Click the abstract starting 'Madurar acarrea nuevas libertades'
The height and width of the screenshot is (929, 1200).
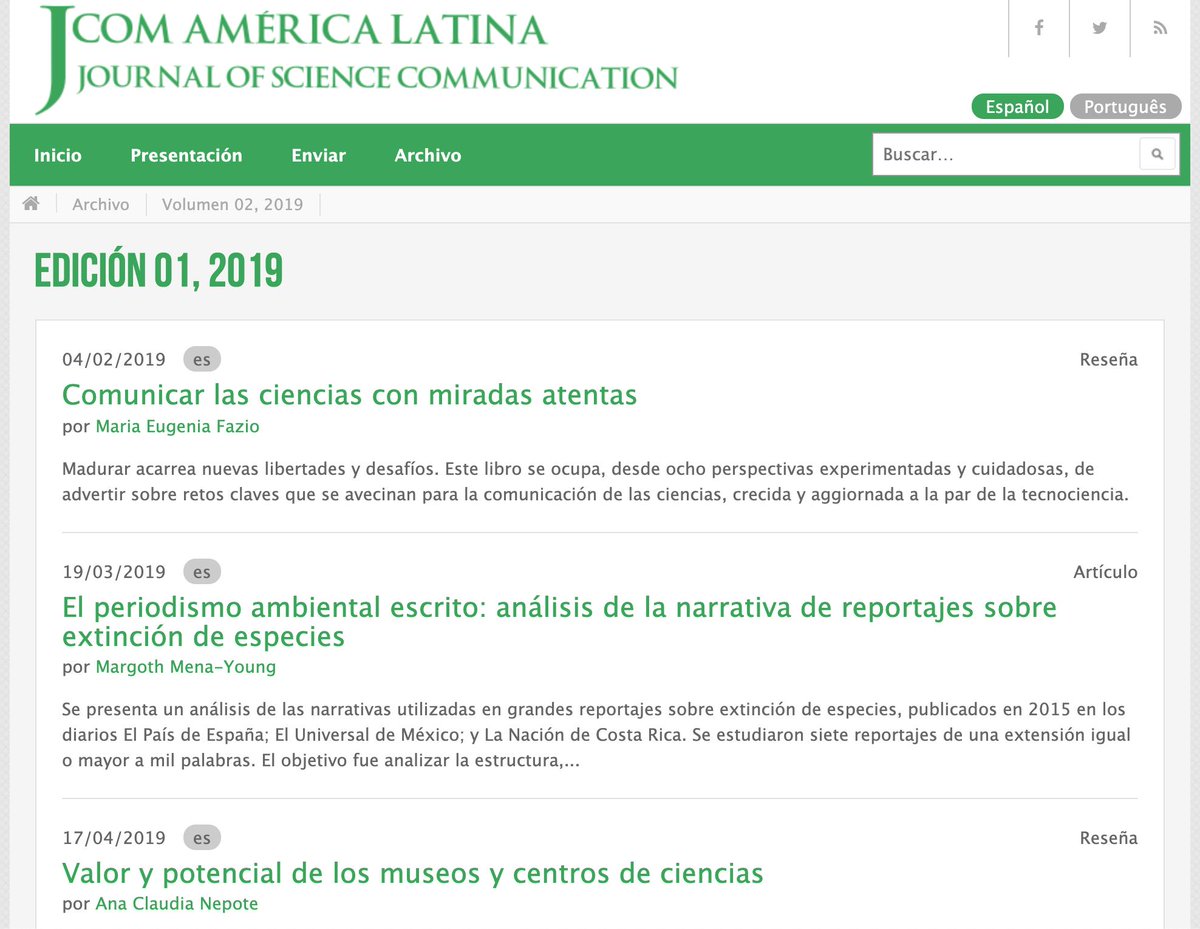coord(598,482)
